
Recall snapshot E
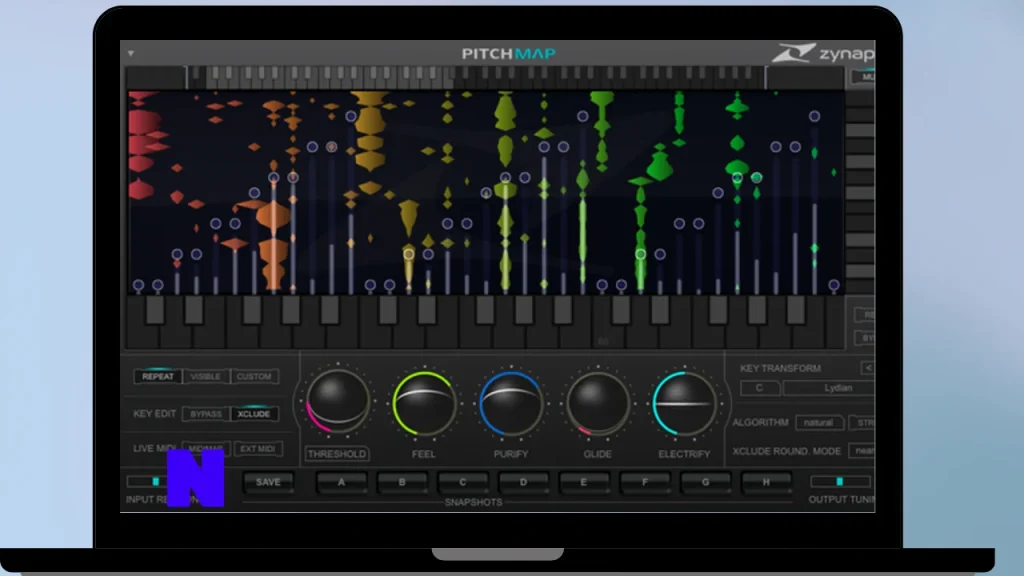point(584,482)
